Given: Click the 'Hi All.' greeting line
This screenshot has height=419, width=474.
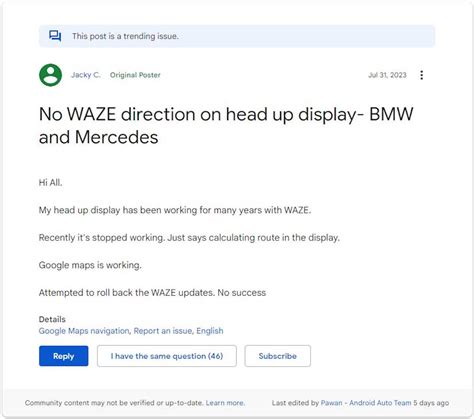Looking at the screenshot, I should click(50, 183).
